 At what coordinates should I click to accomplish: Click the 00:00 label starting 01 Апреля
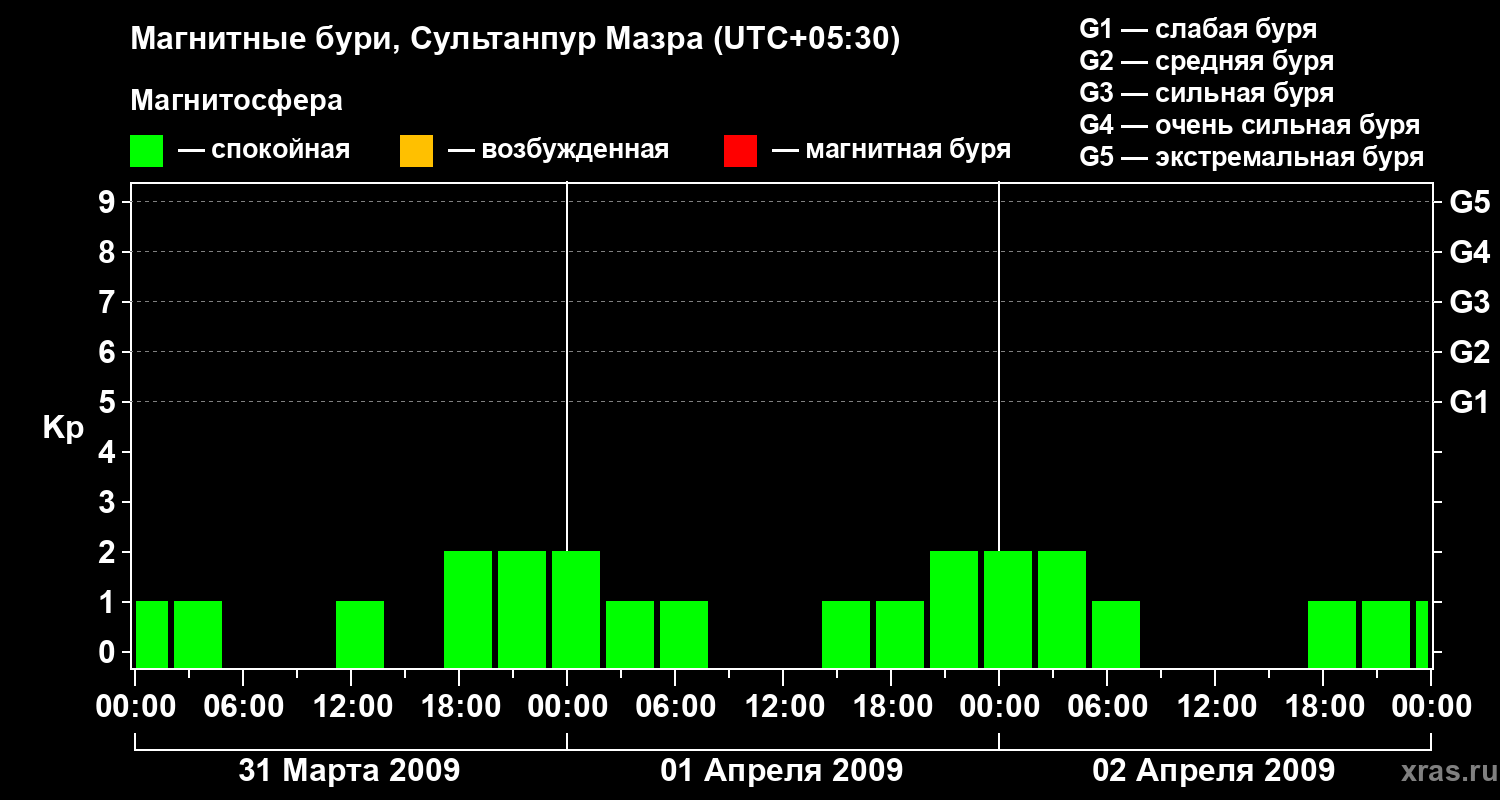(567, 707)
